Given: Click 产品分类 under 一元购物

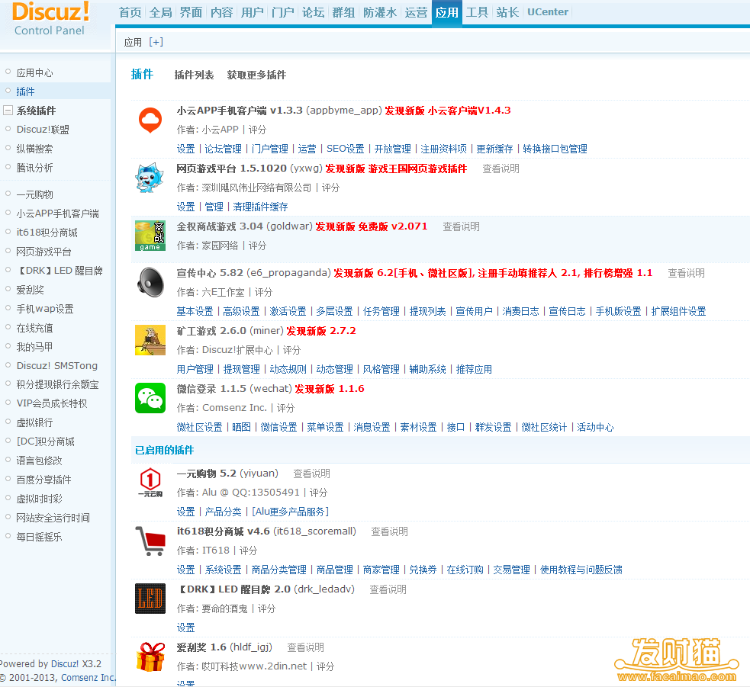Looking at the screenshot, I should tap(223, 511).
